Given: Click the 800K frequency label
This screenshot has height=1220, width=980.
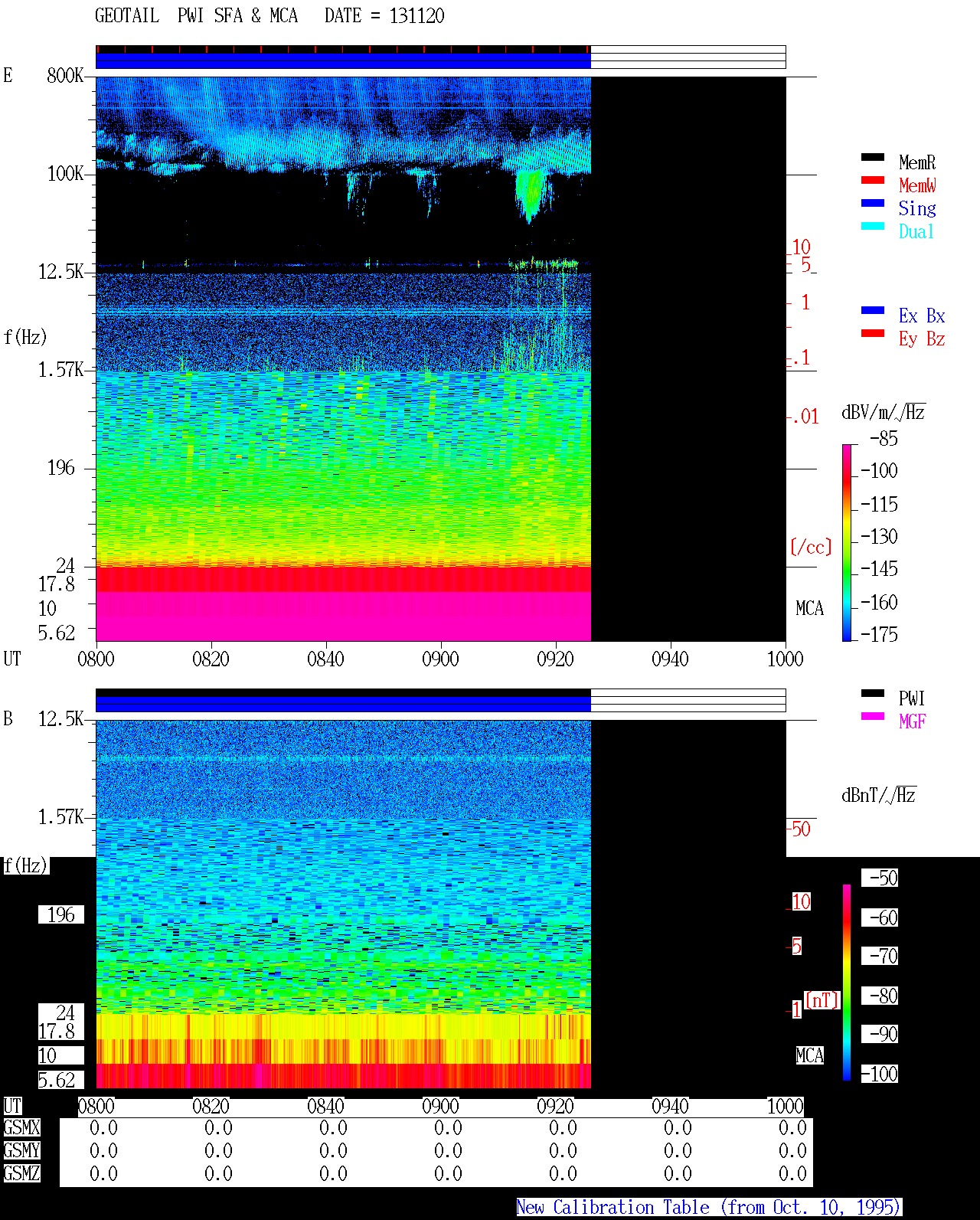Looking at the screenshot, I should [65, 75].
